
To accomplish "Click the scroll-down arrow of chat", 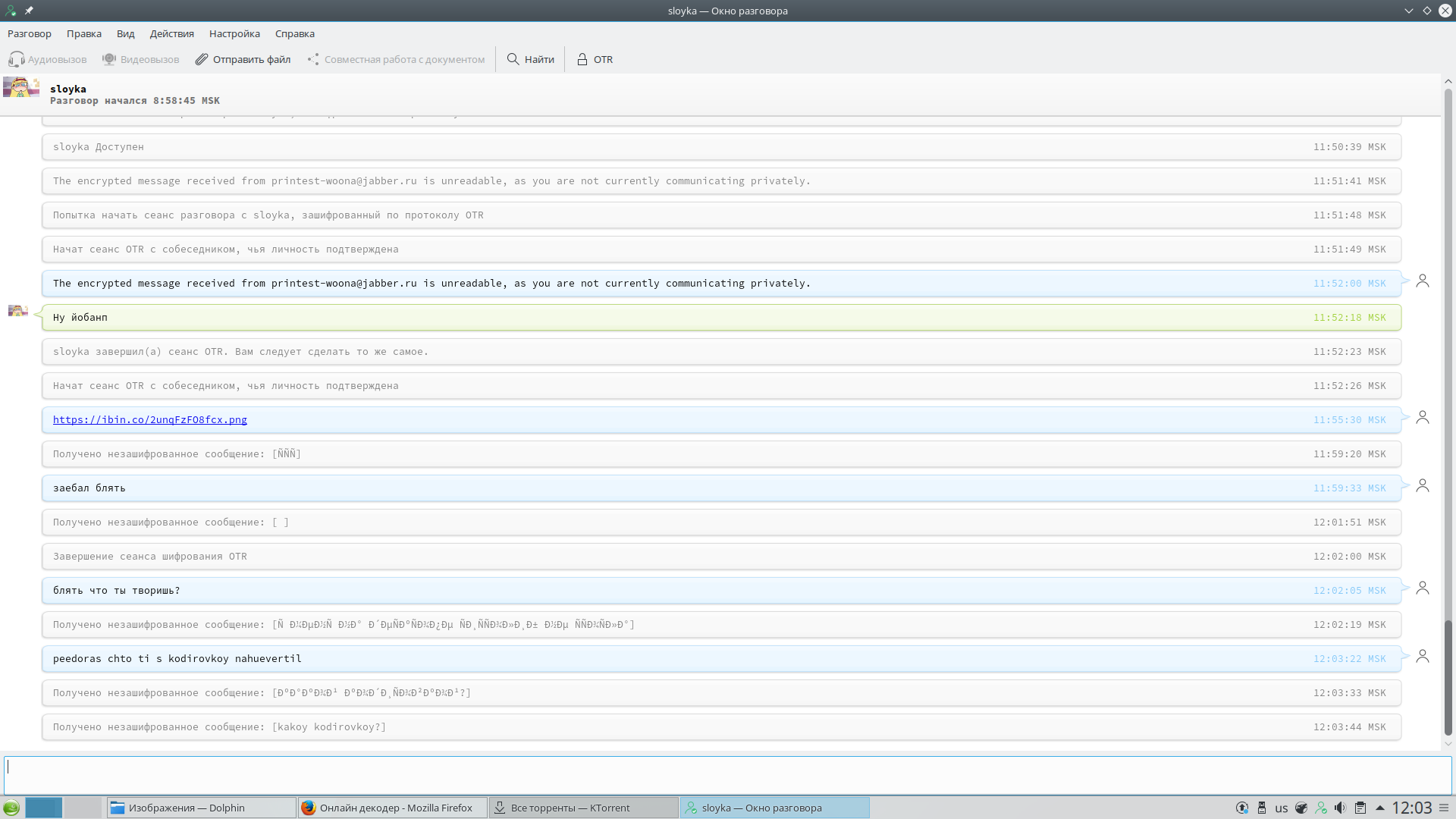I will [1448, 744].
